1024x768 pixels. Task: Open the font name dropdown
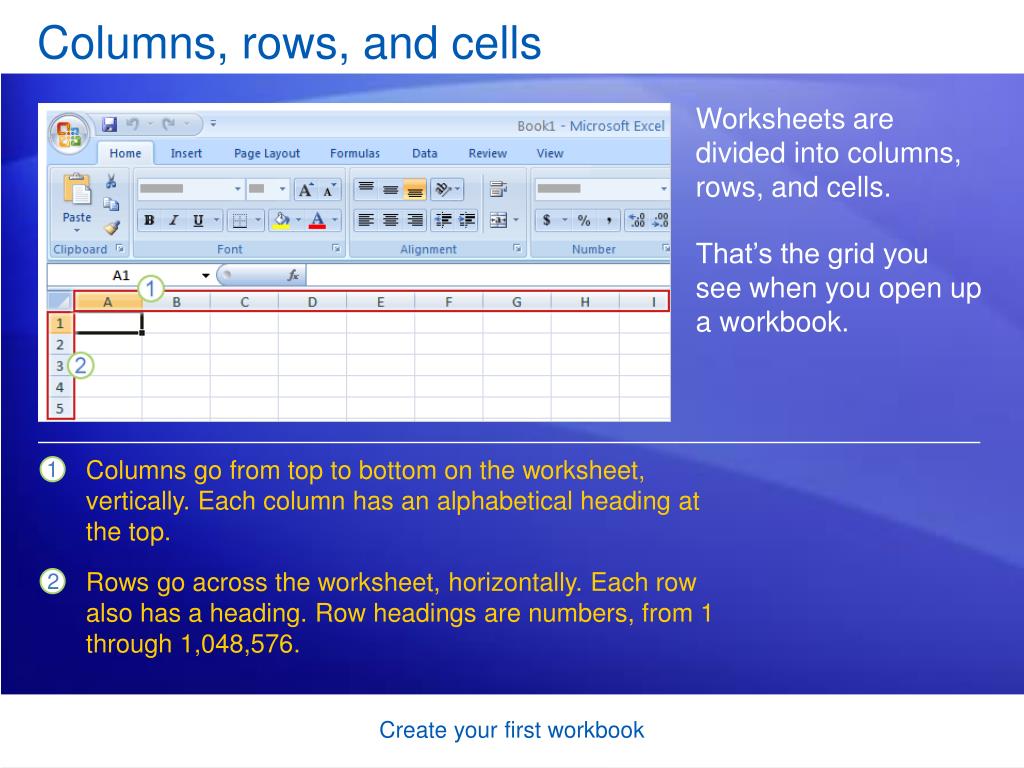click(x=238, y=189)
